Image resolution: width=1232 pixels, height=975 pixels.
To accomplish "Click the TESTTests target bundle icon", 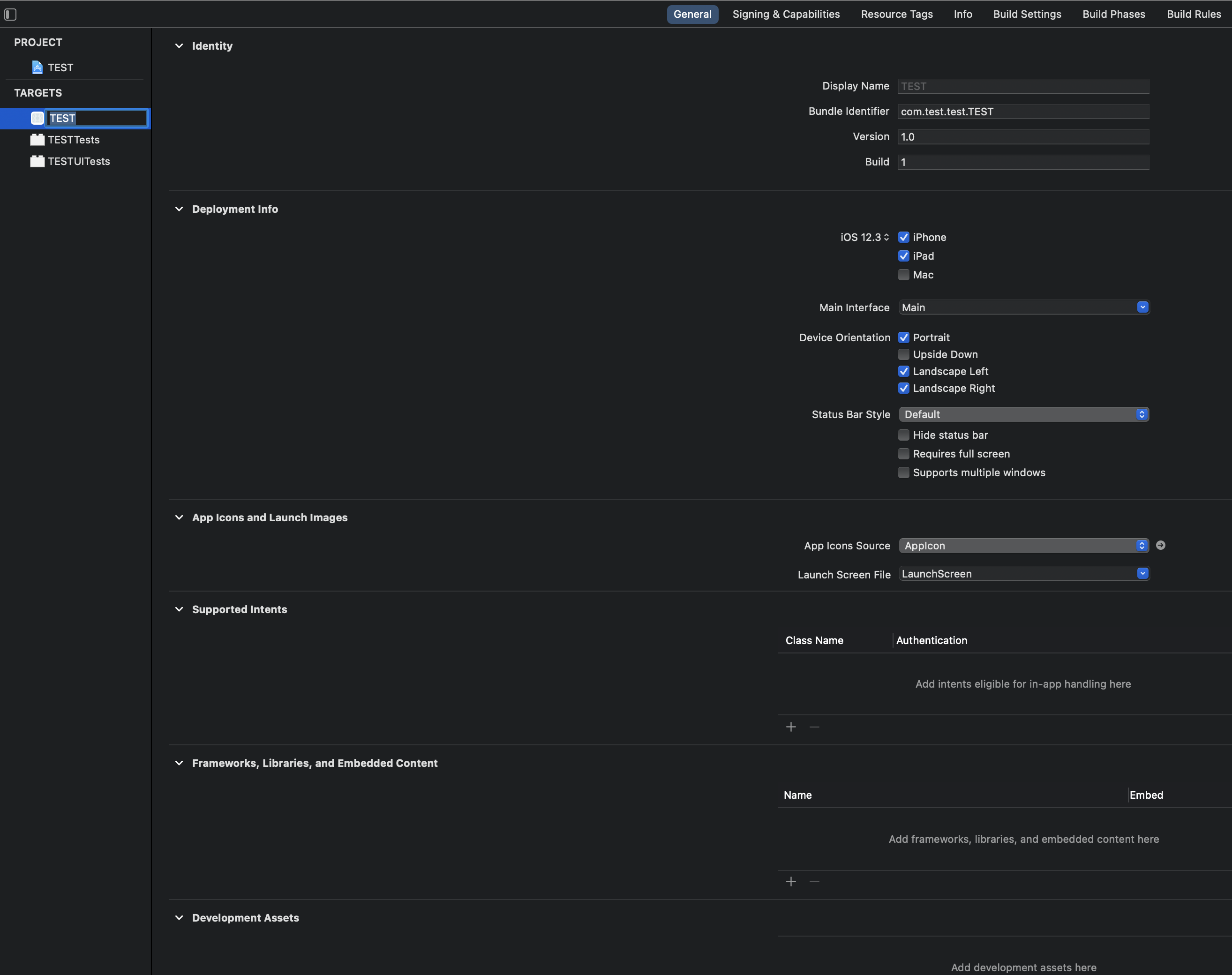I will (x=37, y=140).
